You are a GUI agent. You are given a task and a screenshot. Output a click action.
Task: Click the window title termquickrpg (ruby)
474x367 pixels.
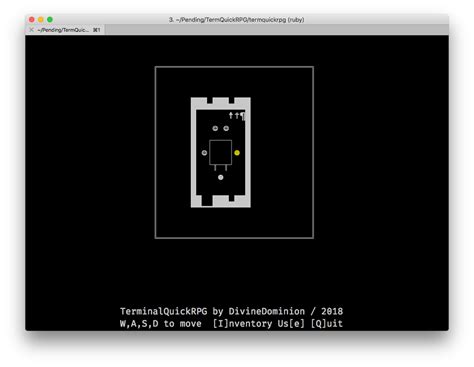(236, 20)
